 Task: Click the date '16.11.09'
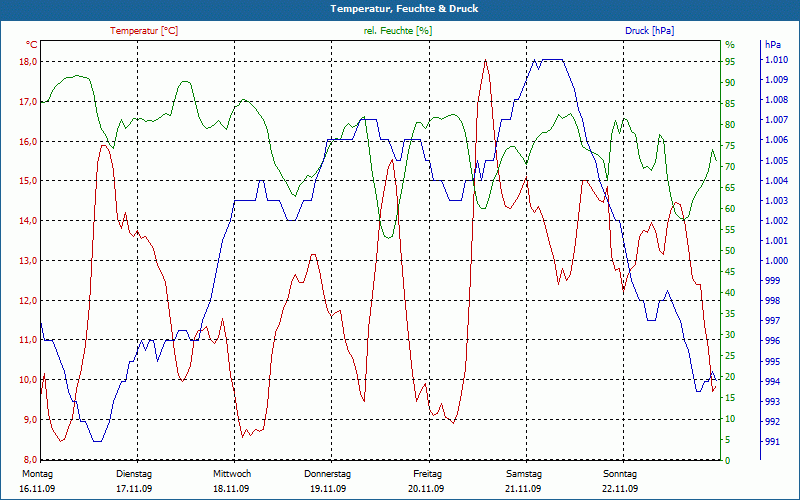click(x=37, y=489)
